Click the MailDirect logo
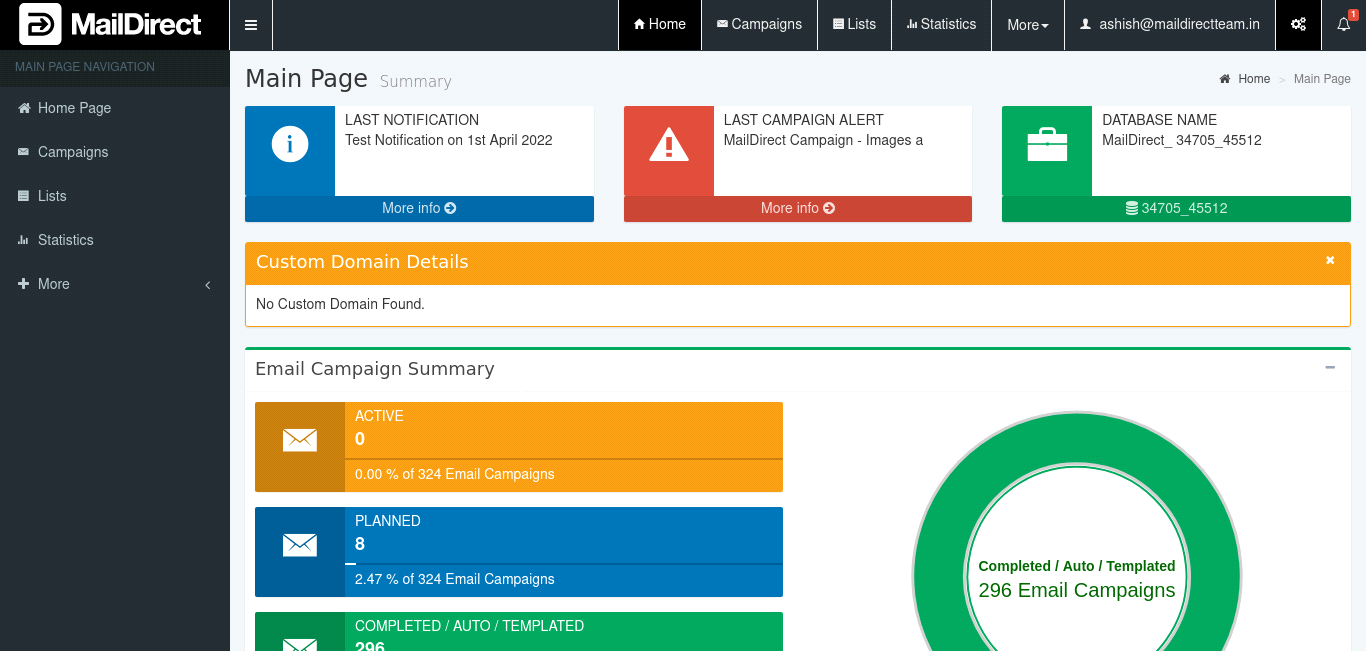The height and width of the screenshot is (651, 1366). (111, 25)
